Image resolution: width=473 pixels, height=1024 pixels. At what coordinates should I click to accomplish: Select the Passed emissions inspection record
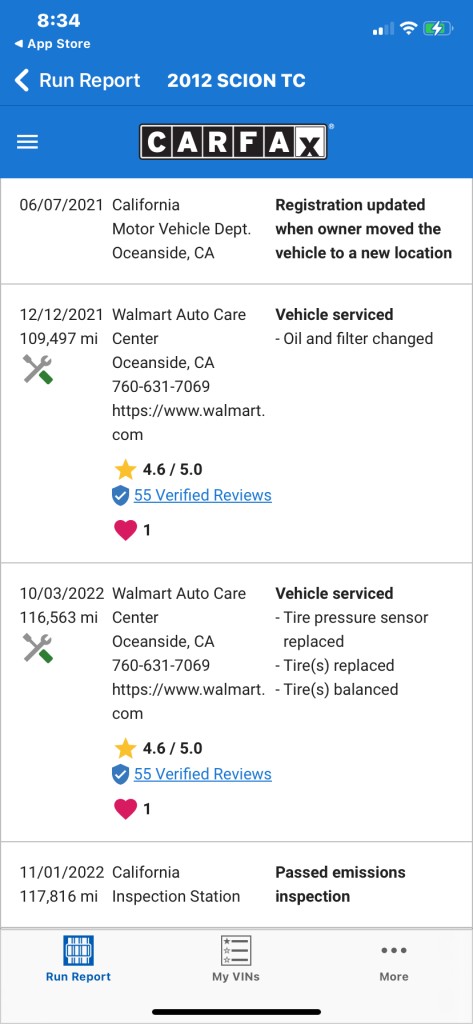pyautogui.click(x=236, y=885)
